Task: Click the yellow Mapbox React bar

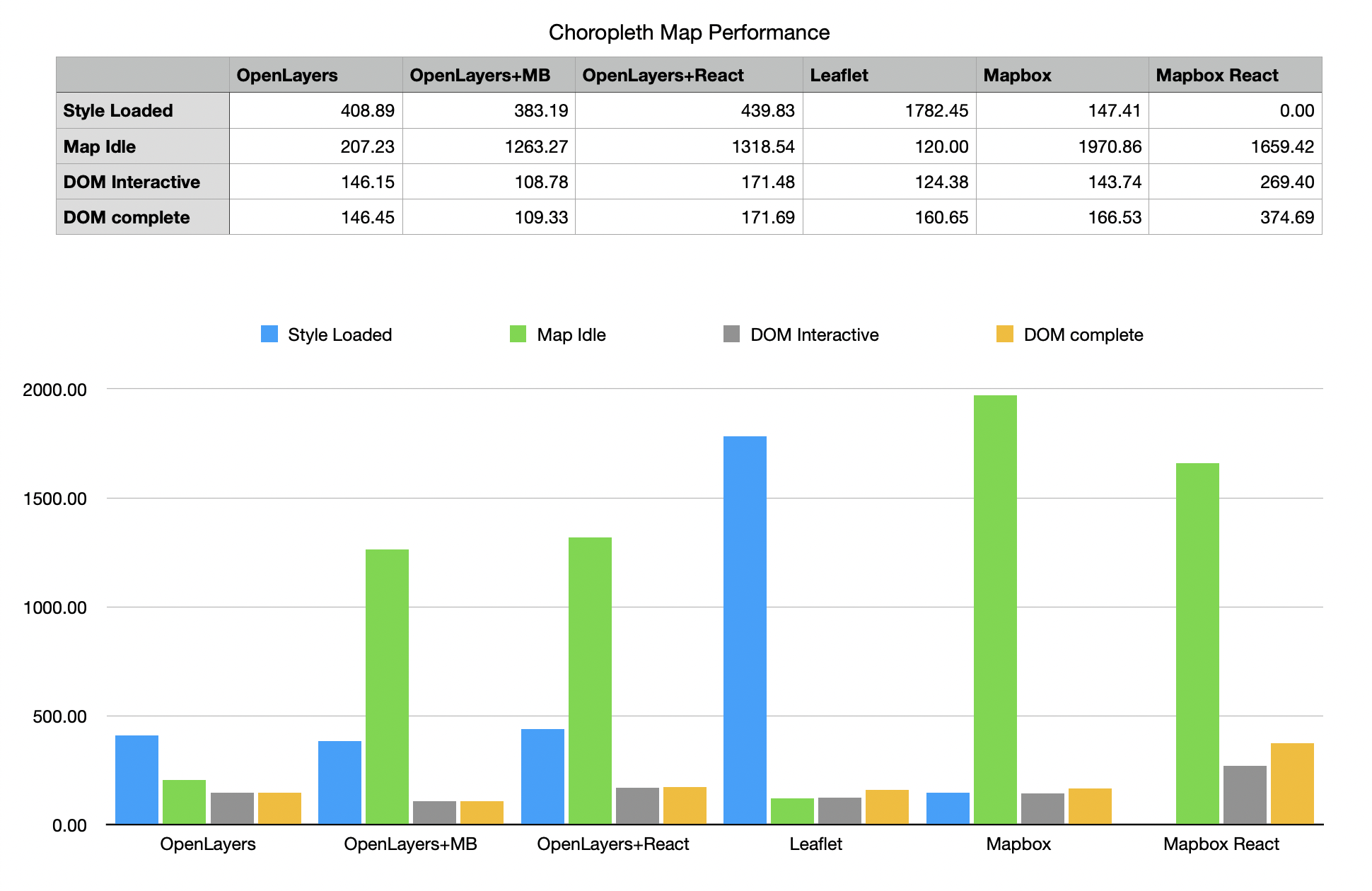Action: click(x=1292, y=784)
